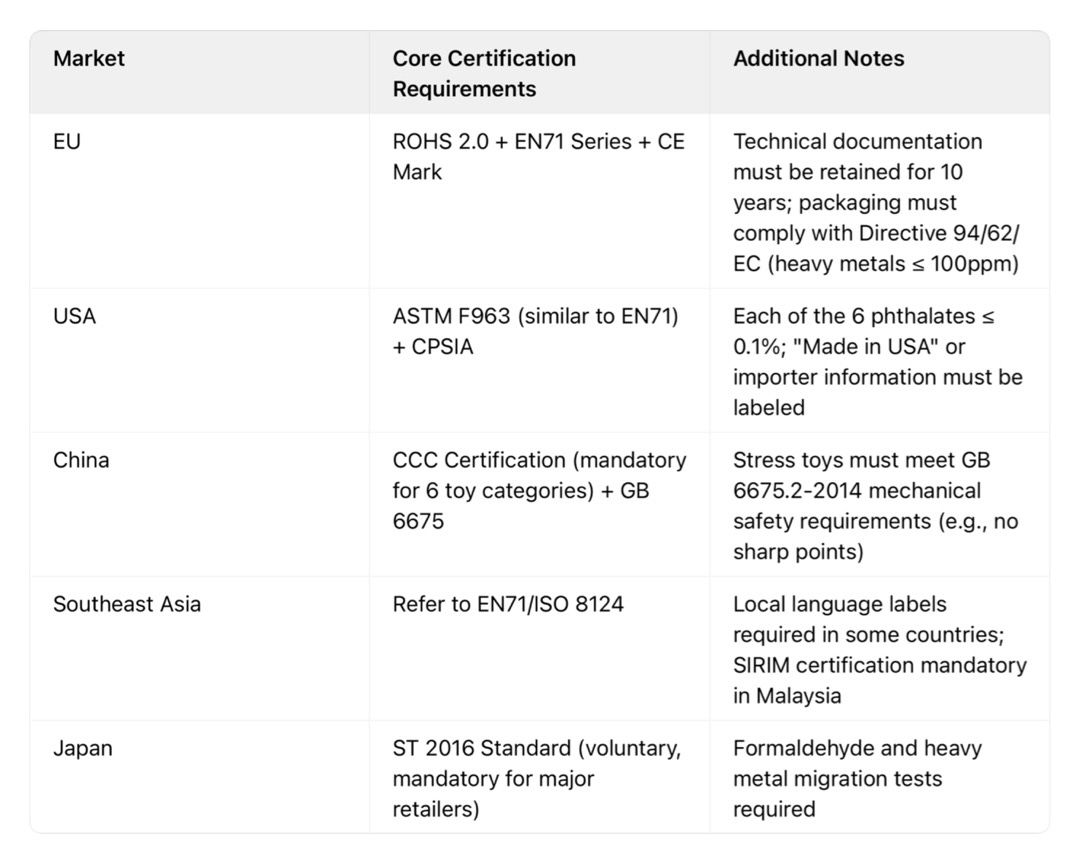Select the Refer to EN71/ISO 8124 cell
1079x856 pixels.
508,604
